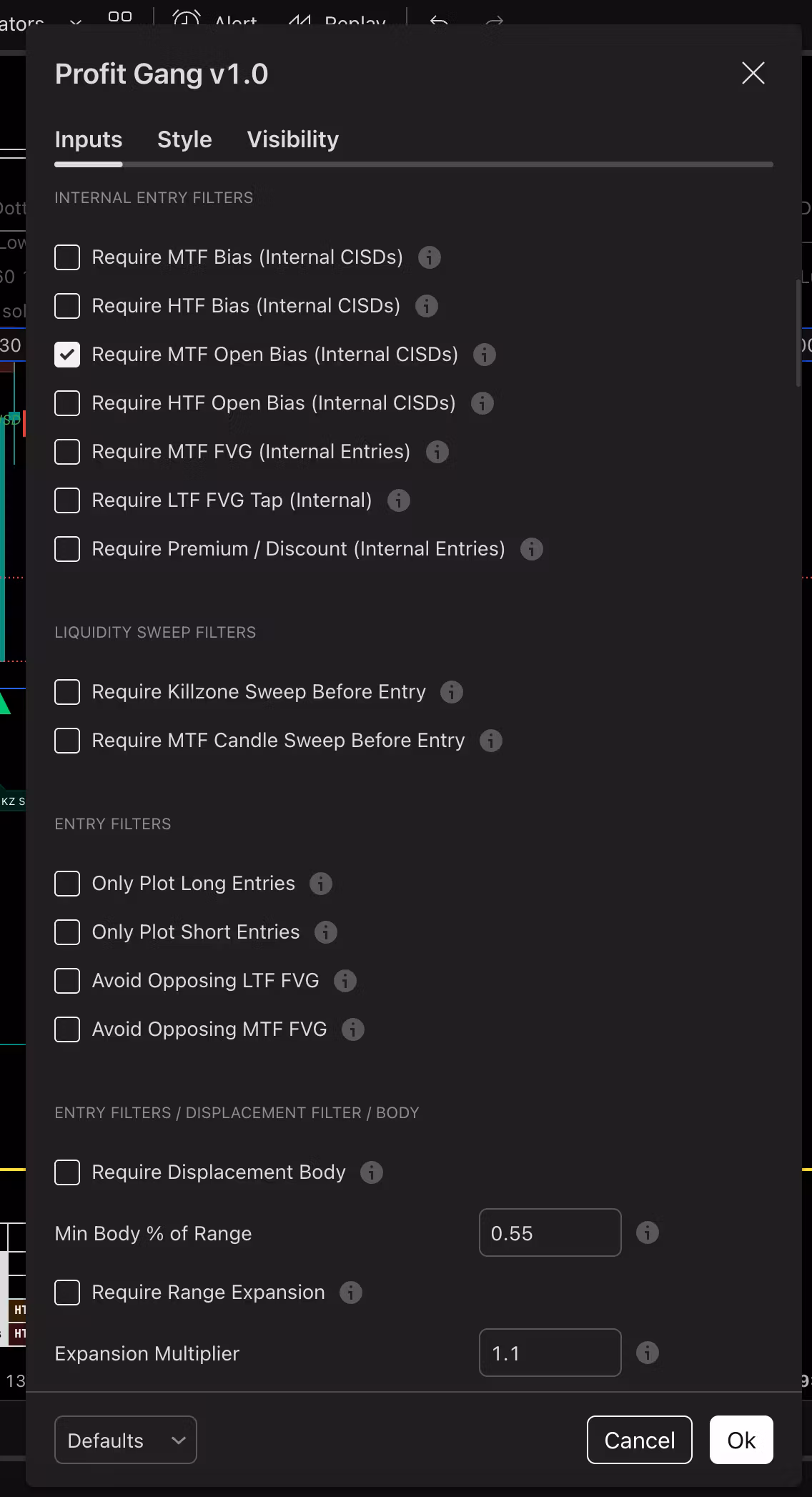The image size is (812, 1497).
Task: Open the Defaults dropdown
Action: 126,1440
